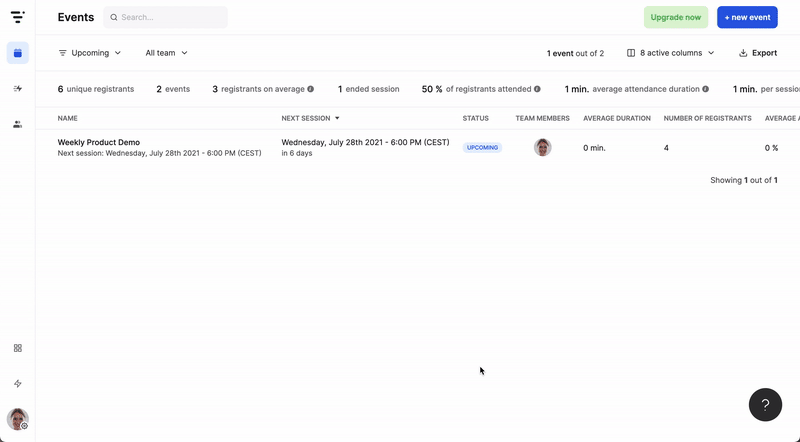Open the Weekly Product Demo event
800x442 pixels.
[98, 142]
